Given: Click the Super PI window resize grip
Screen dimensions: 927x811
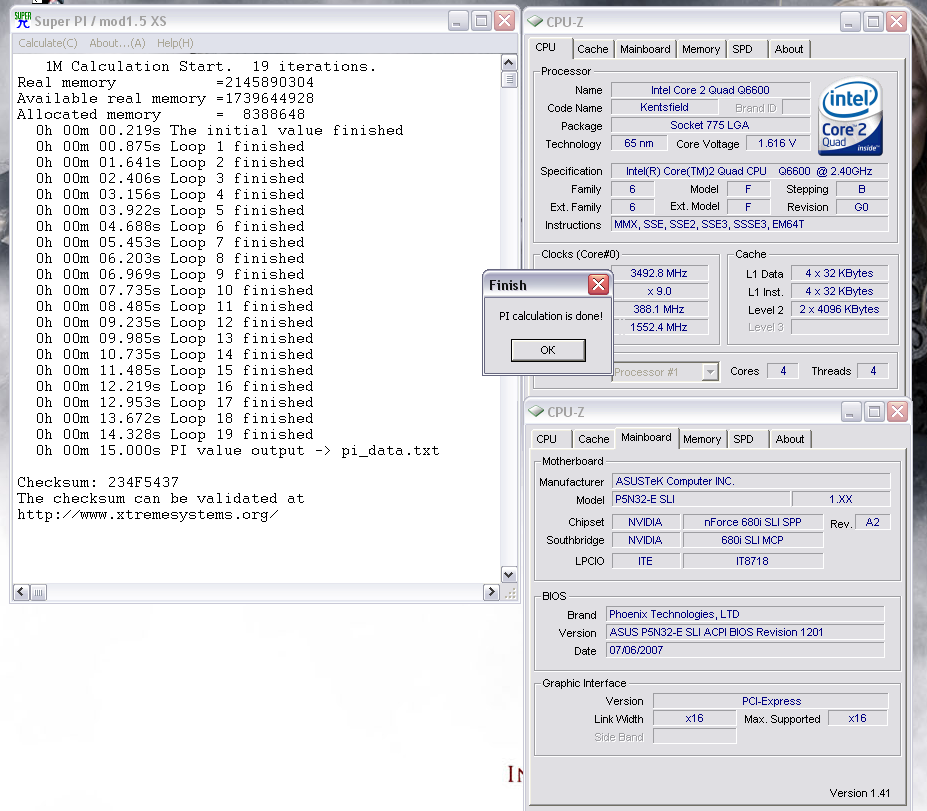Looking at the screenshot, I should tap(510, 592).
